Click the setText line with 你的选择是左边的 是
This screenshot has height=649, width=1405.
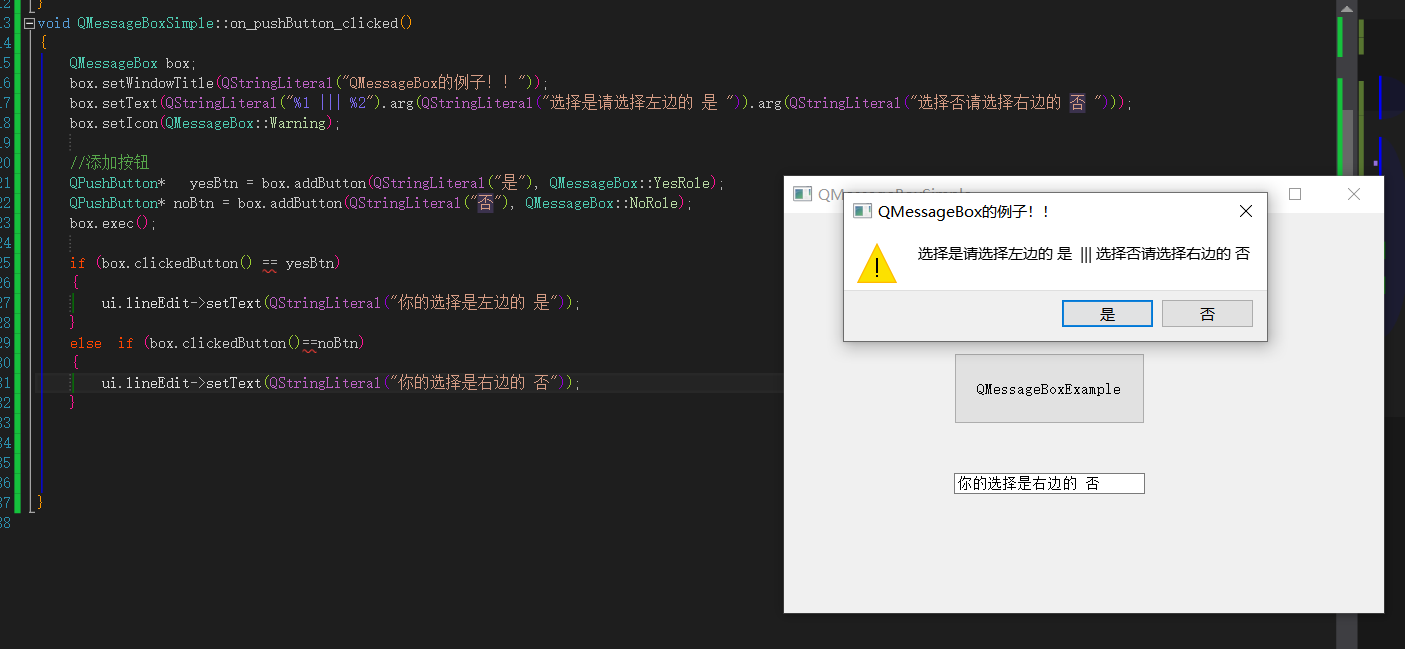[x=341, y=303]
